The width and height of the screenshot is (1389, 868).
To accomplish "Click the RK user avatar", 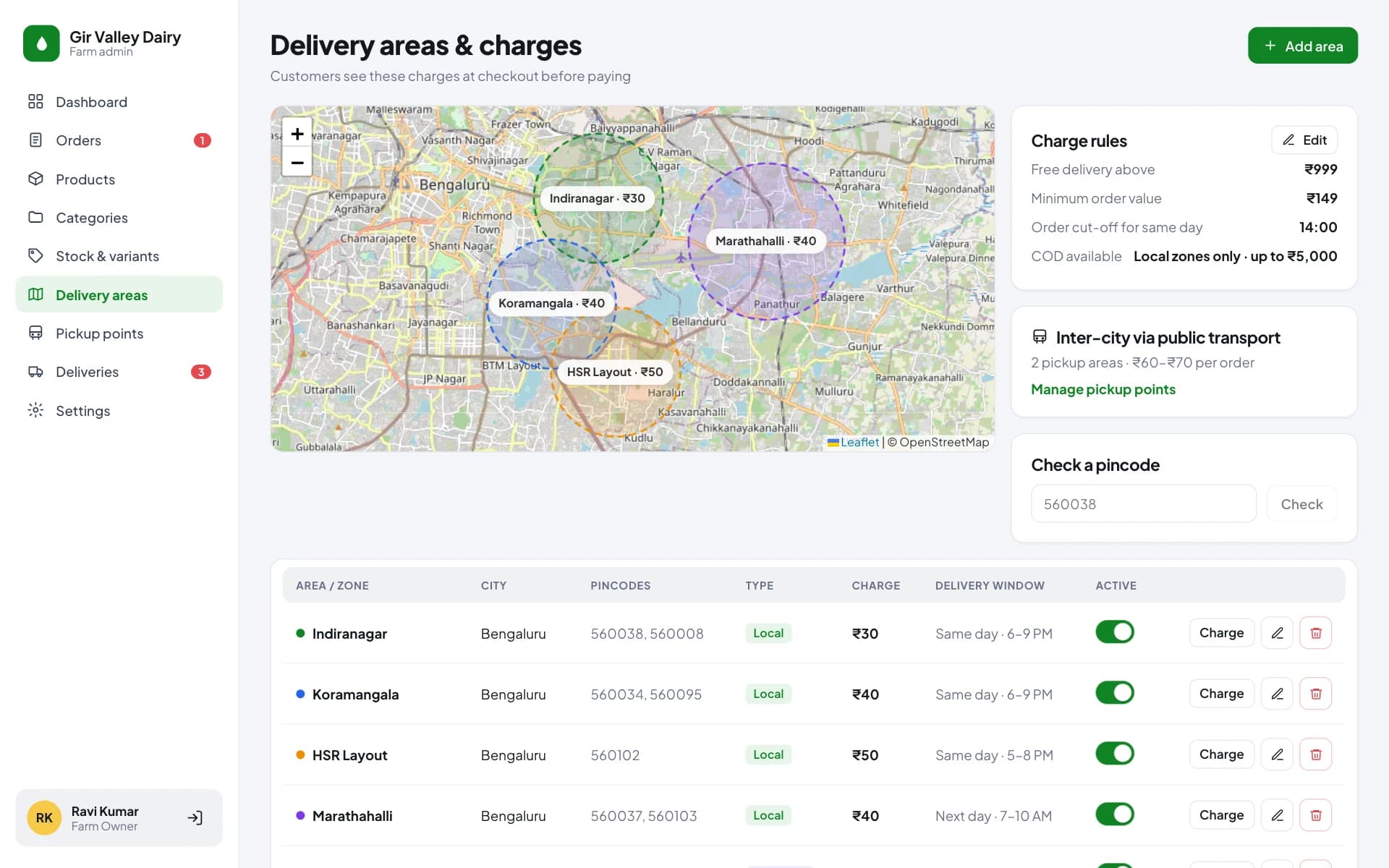I will point(44,818).
